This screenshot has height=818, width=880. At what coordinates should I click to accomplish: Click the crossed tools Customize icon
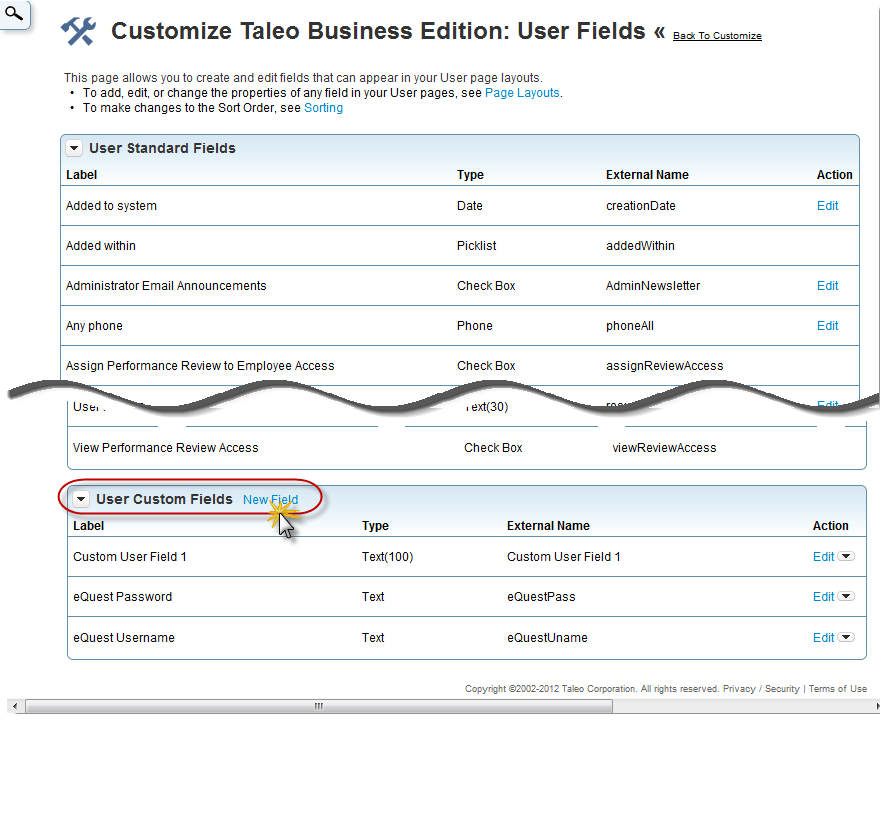click(79, 31)
